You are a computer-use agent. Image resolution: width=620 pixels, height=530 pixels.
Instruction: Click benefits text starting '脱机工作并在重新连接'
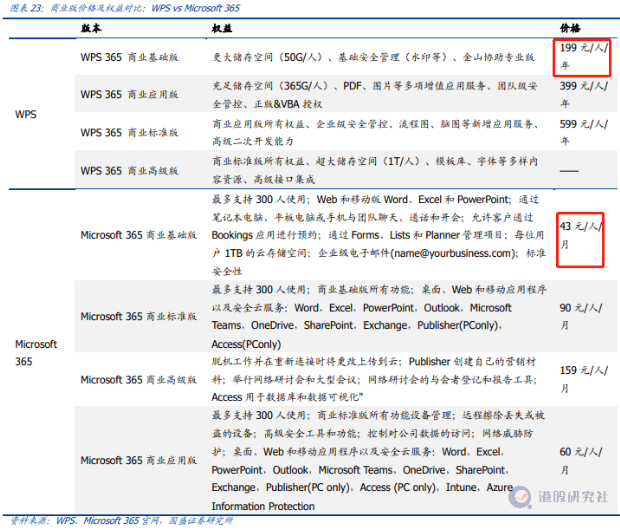(x=374, y=379)
